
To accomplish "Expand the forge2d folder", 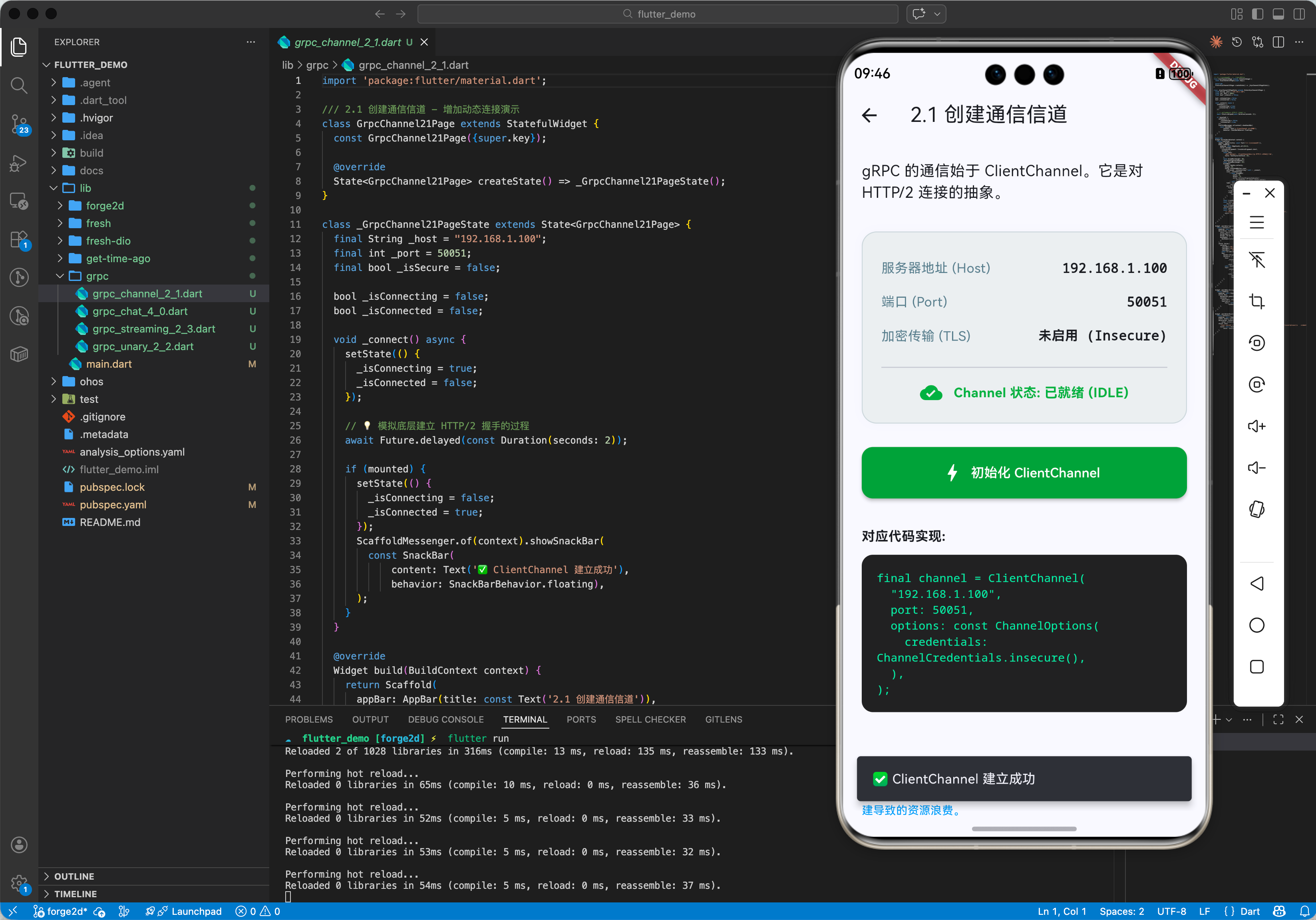I will click(104, 205).
